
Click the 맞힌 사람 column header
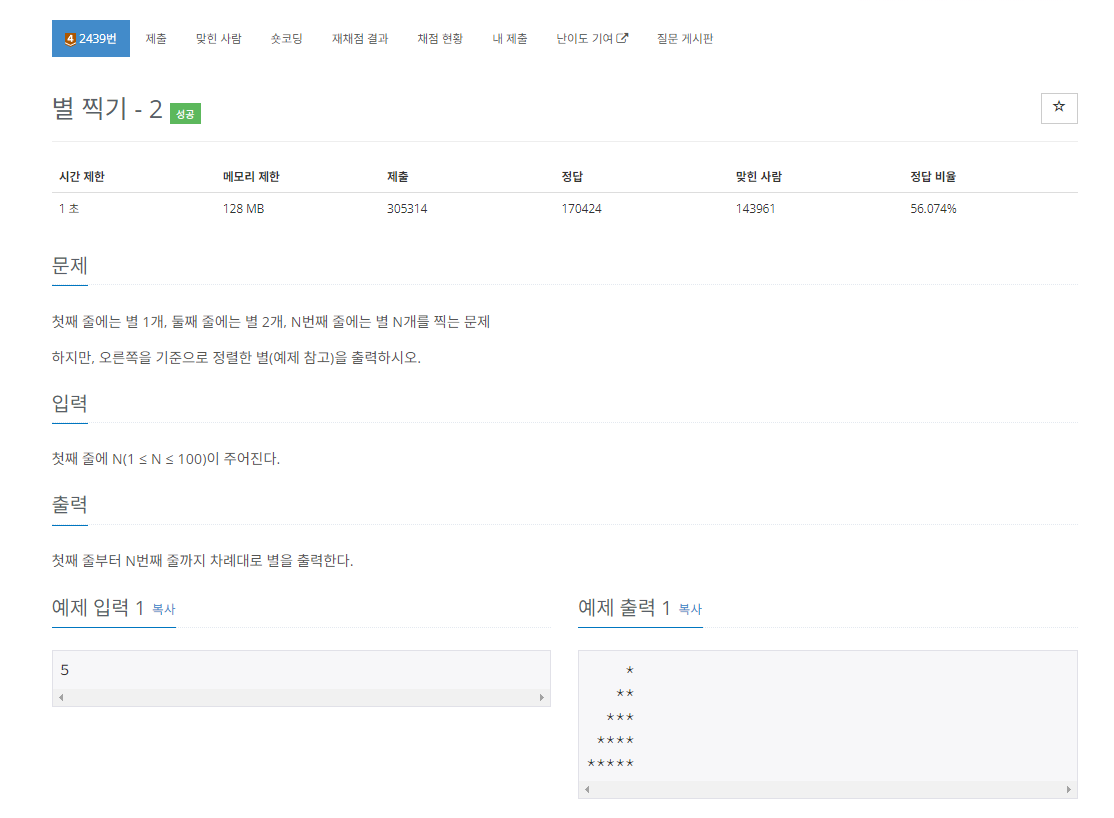pyautogui.click(x=758, y=176)
